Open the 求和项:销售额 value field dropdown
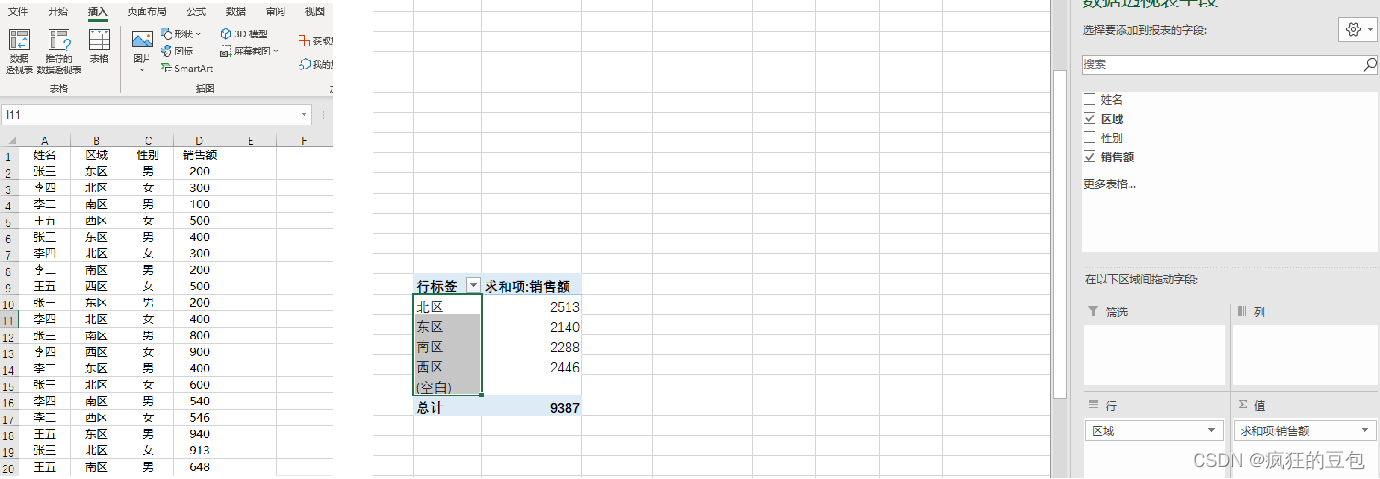1380x479 pixels. [x=1366, y=431]
